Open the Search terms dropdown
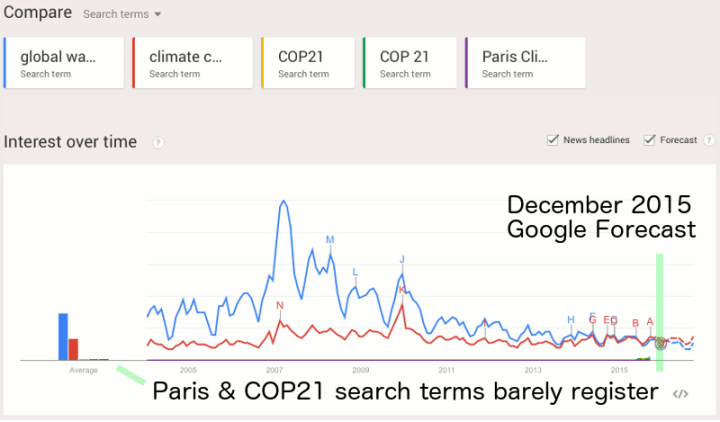720x422 pixels. click(x=122, y=14)
